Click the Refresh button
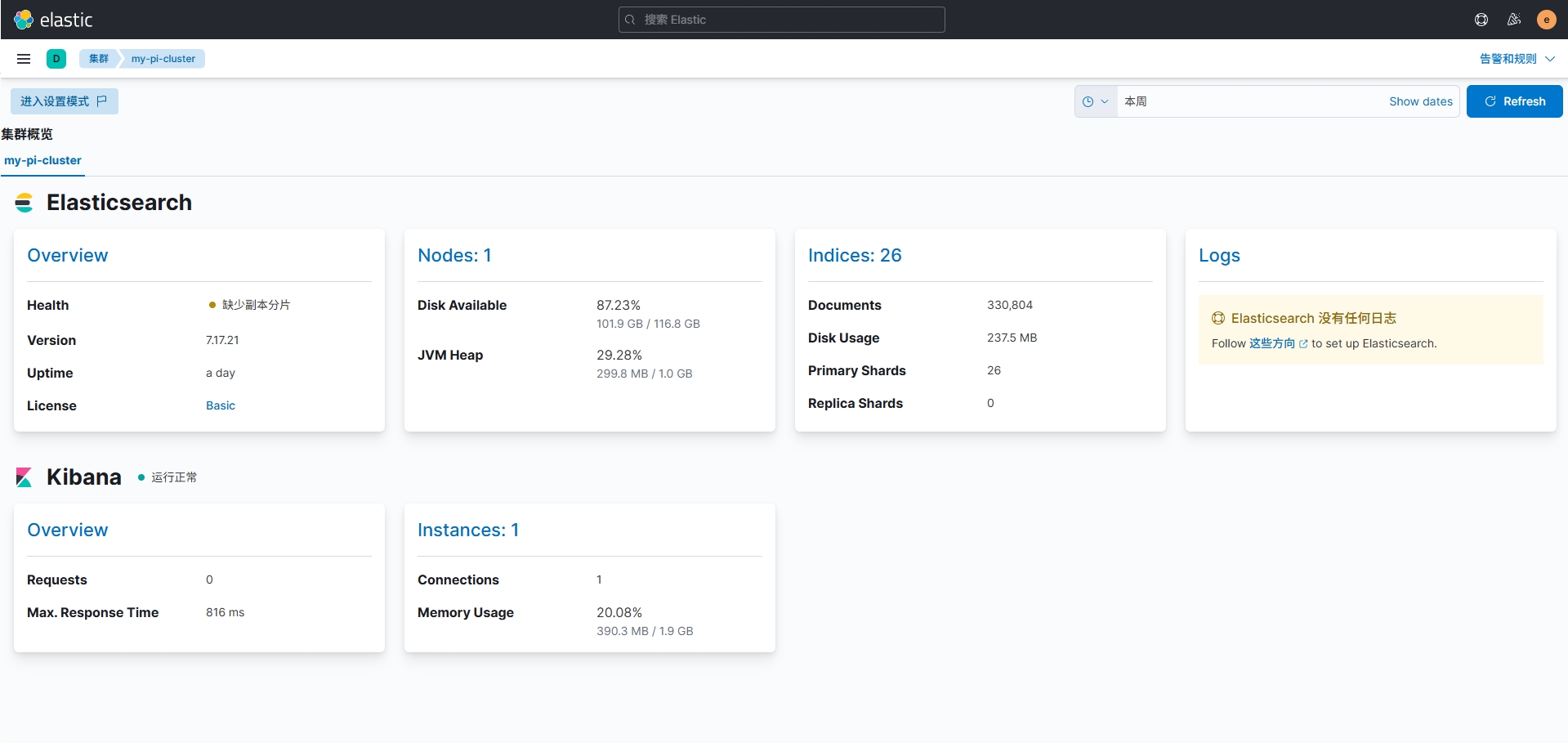Viewport: 1568px width, 743px height. pyautogui.click(x=1514, y=101)
